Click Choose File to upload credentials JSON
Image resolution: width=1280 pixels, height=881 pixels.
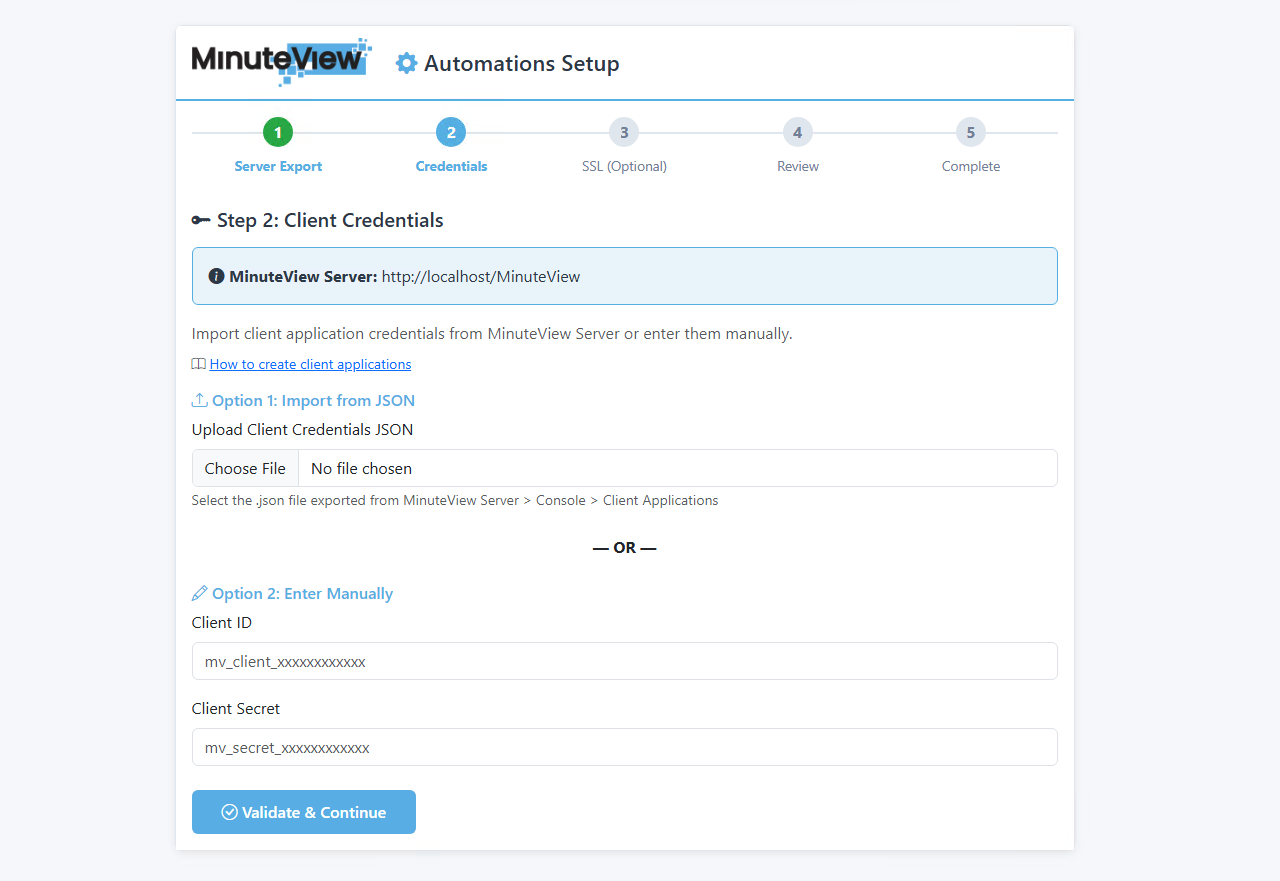pos(245,468)
